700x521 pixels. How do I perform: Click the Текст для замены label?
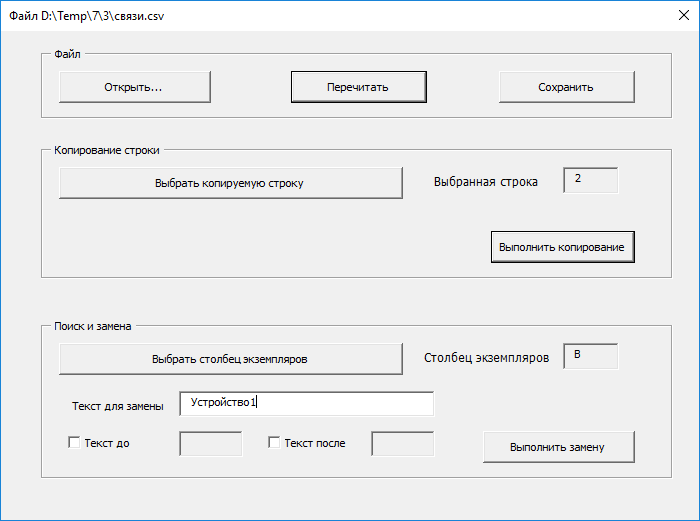118,406
